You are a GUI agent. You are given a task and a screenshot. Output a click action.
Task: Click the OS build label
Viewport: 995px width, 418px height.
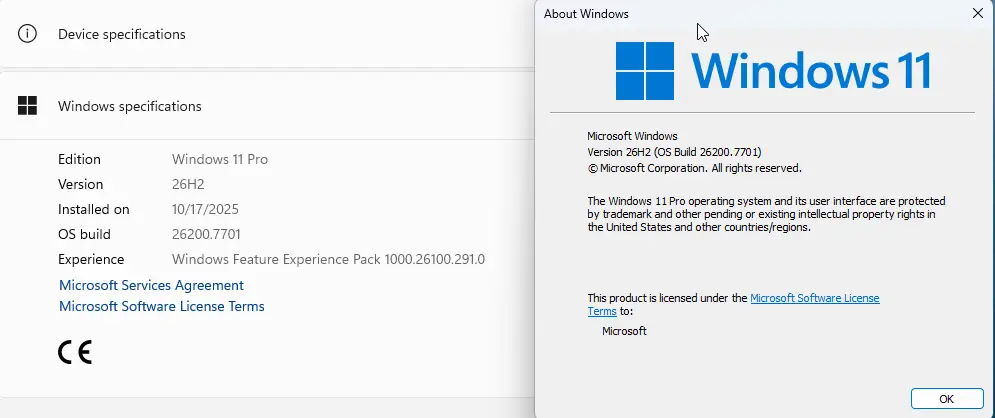pyautogui.click(x=84, y=235)
